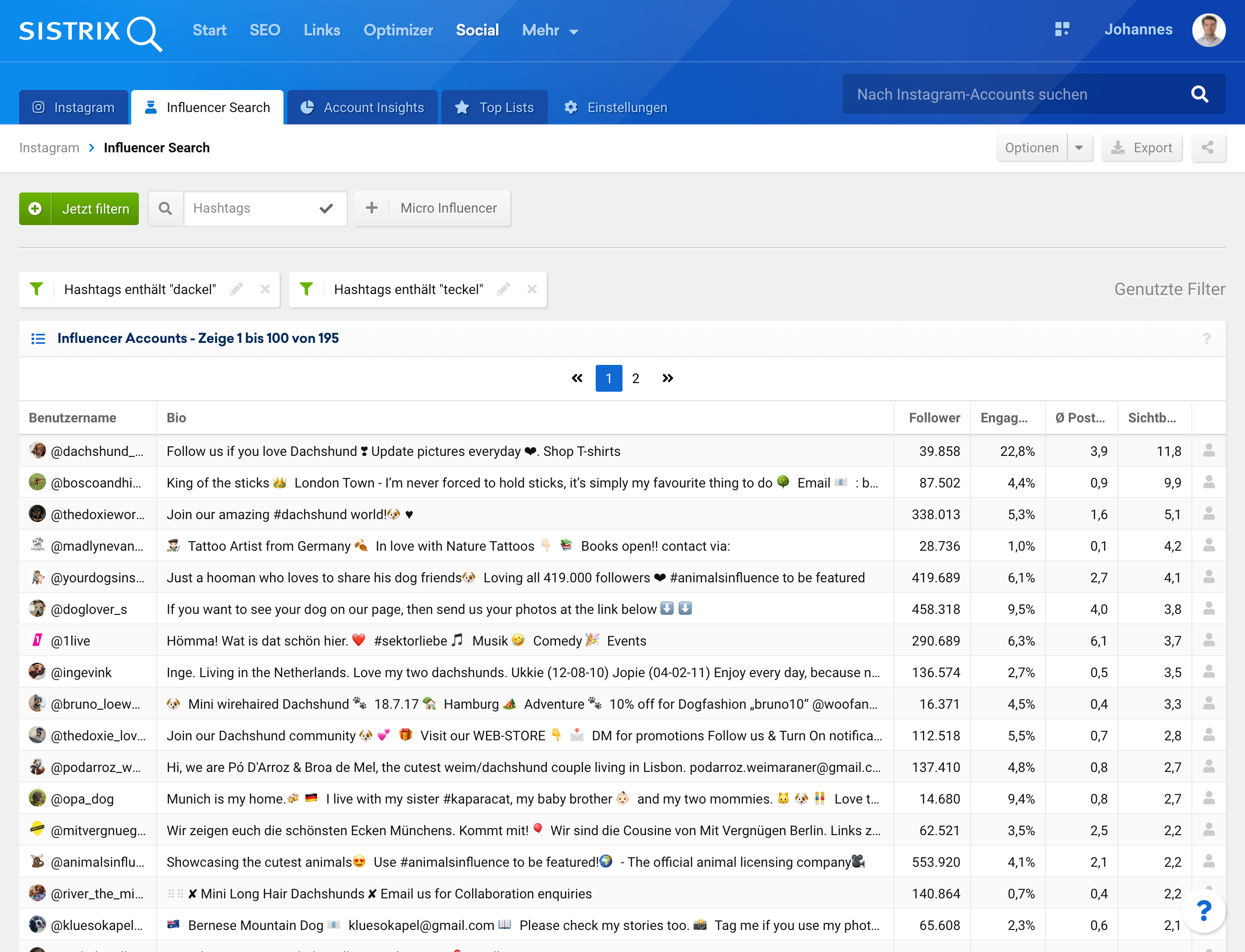This screenshot has height=952, width=1245.
Task: Click the person icon for @1live row
Action: tap(1208, 640)
